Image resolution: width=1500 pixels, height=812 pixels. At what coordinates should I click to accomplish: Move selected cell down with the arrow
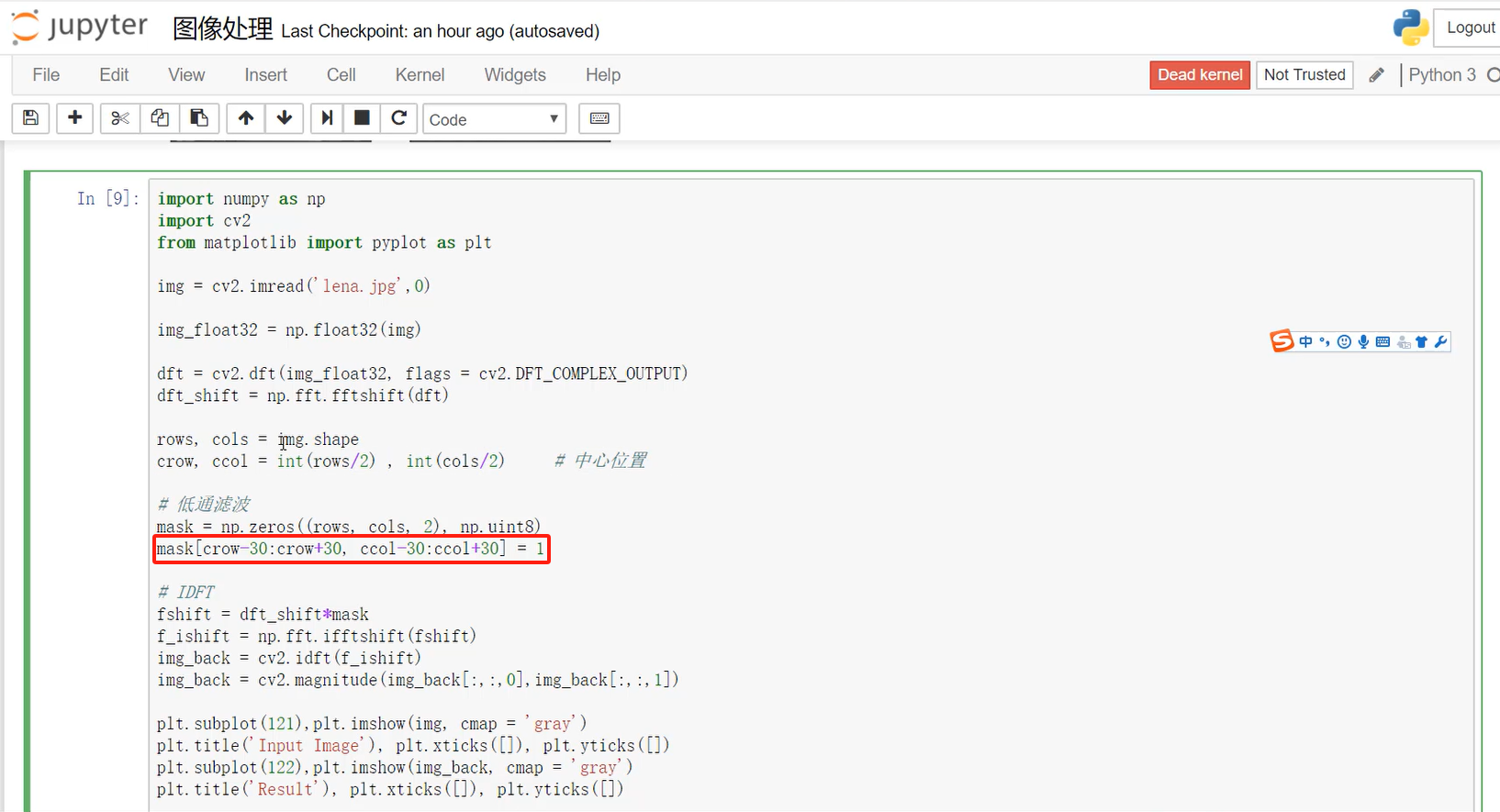tap(285, 117)
